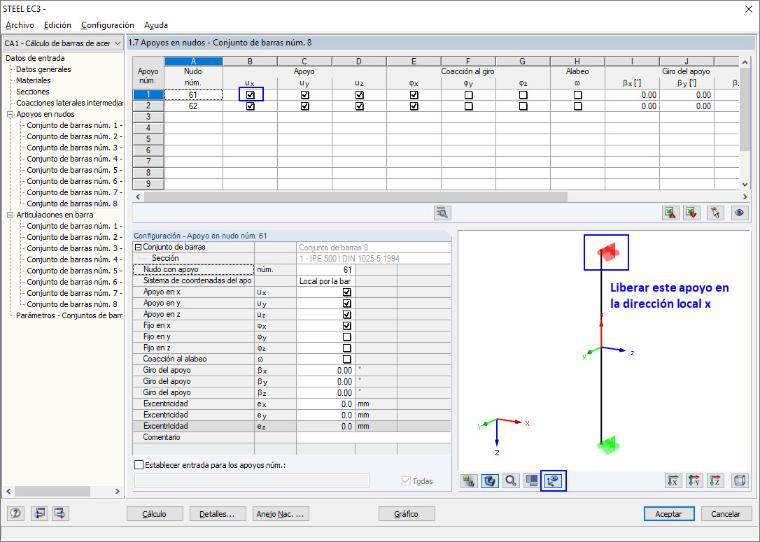Toggle local axis system icon in preview
This screenshot has height=542, width=760.
pos(553,481)
